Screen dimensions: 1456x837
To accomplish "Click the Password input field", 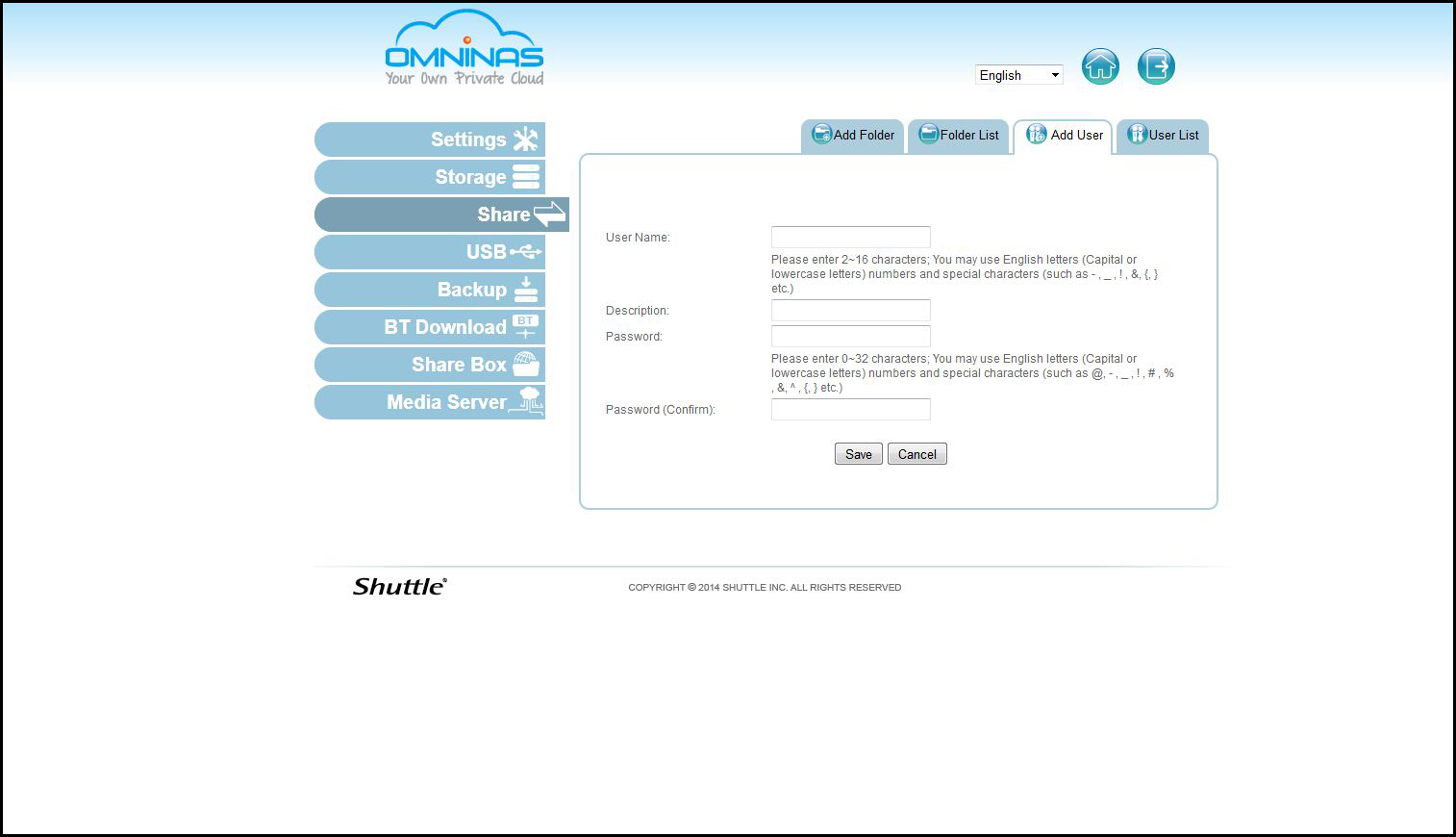I will pos(851,336).
